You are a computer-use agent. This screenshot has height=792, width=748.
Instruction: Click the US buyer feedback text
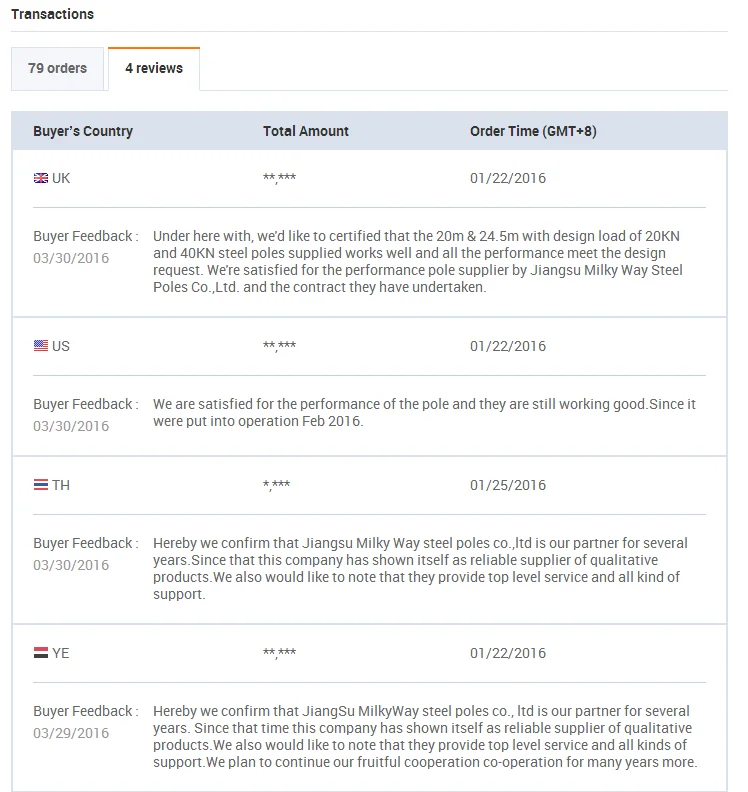(x=424, y=413)
